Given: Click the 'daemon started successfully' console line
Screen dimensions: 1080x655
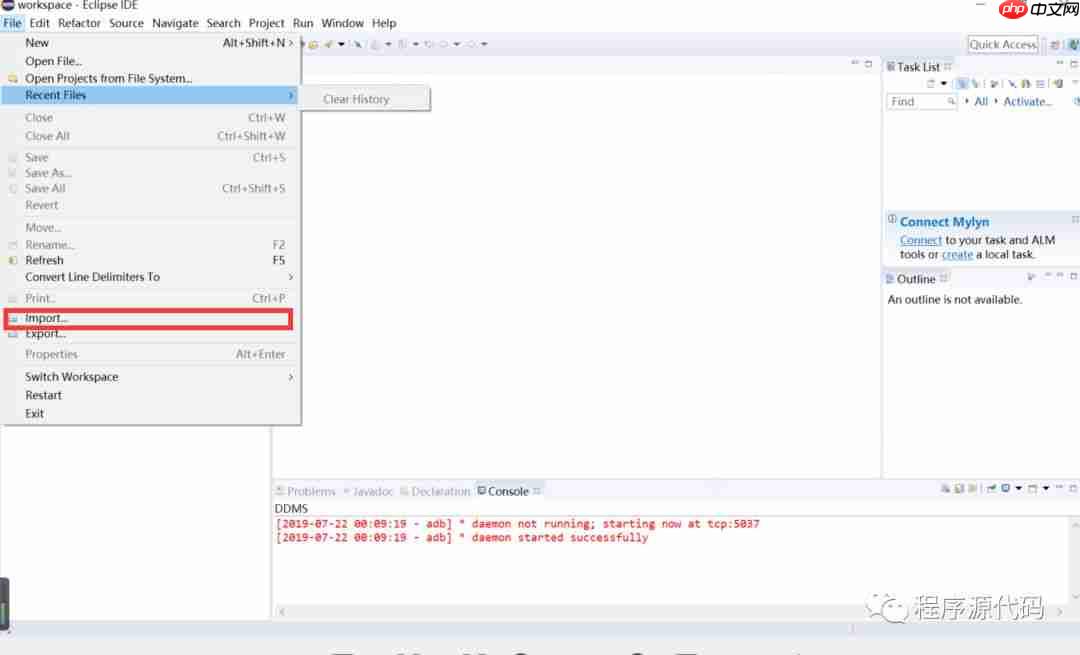Looking at the screenshot, I should [x=461, y=538].
